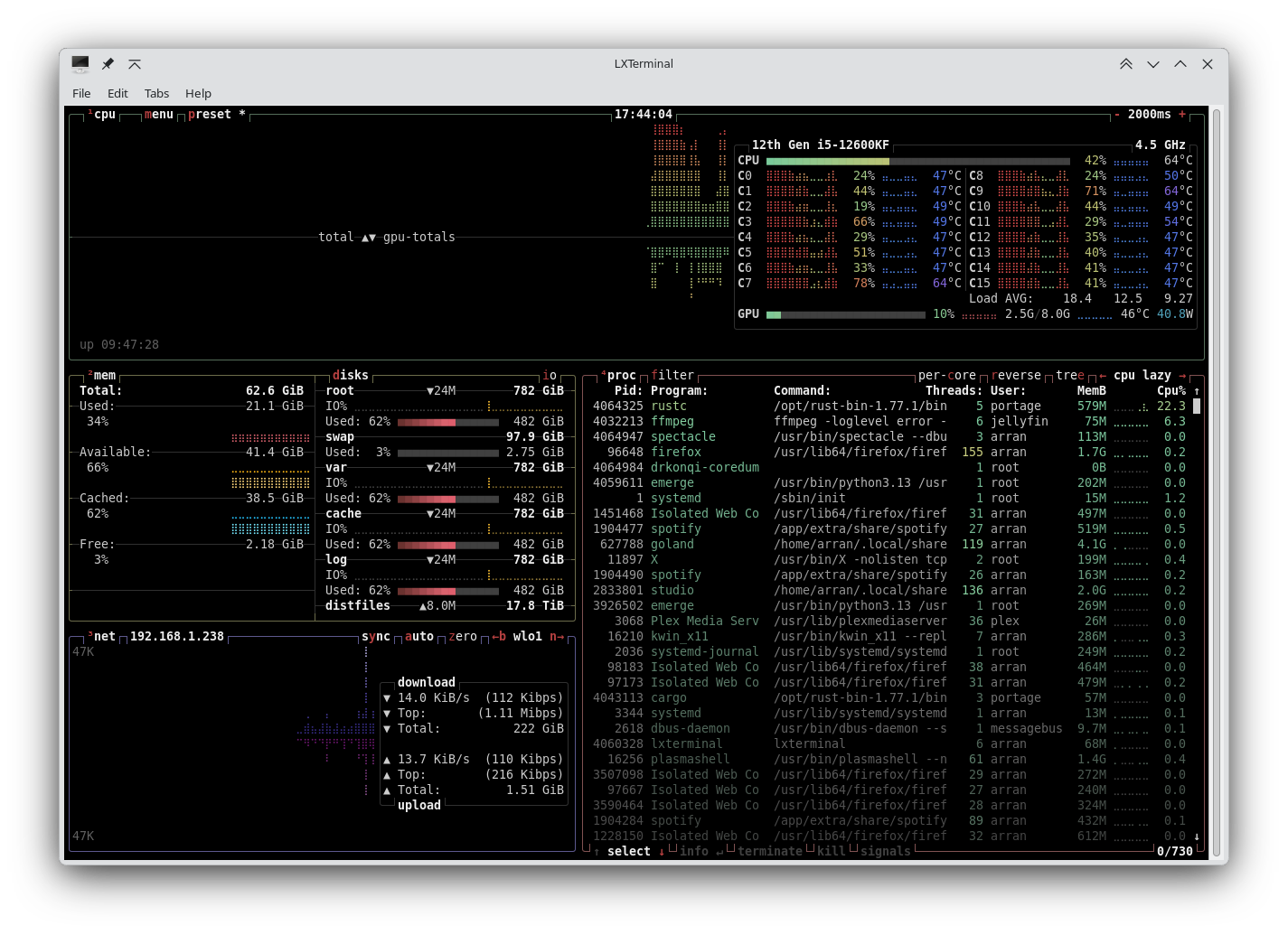Screen dimensions: 1288x935
Task: Click the cpu lazy sorting label
Action: coord(1142,375)
